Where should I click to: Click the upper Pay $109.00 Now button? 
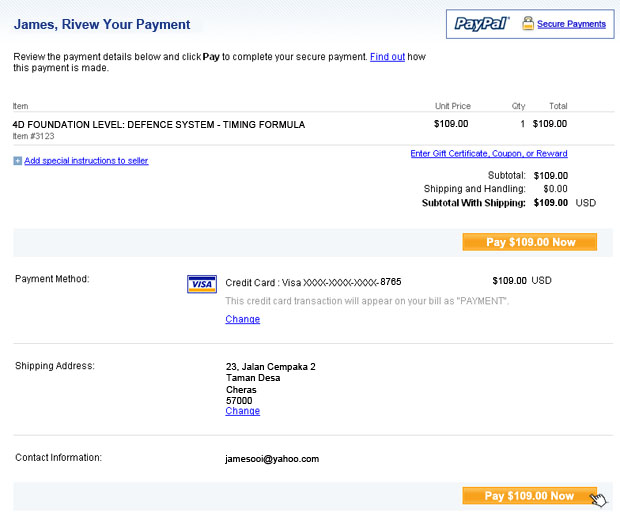pyautogui.click(x=529, y=242)
